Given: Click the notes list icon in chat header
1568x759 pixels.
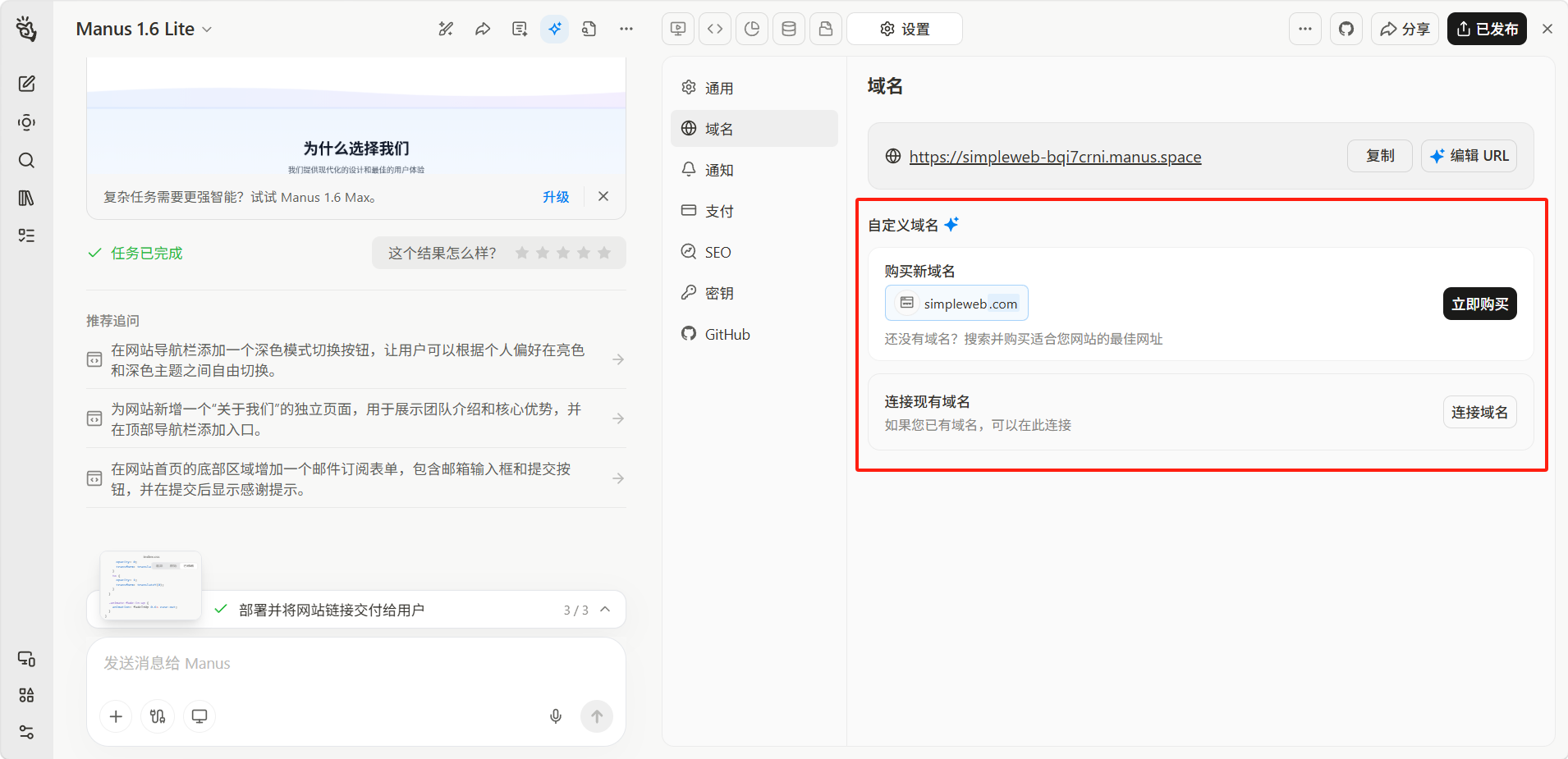Looking at the screenshot, I should (x=520, y=29).
